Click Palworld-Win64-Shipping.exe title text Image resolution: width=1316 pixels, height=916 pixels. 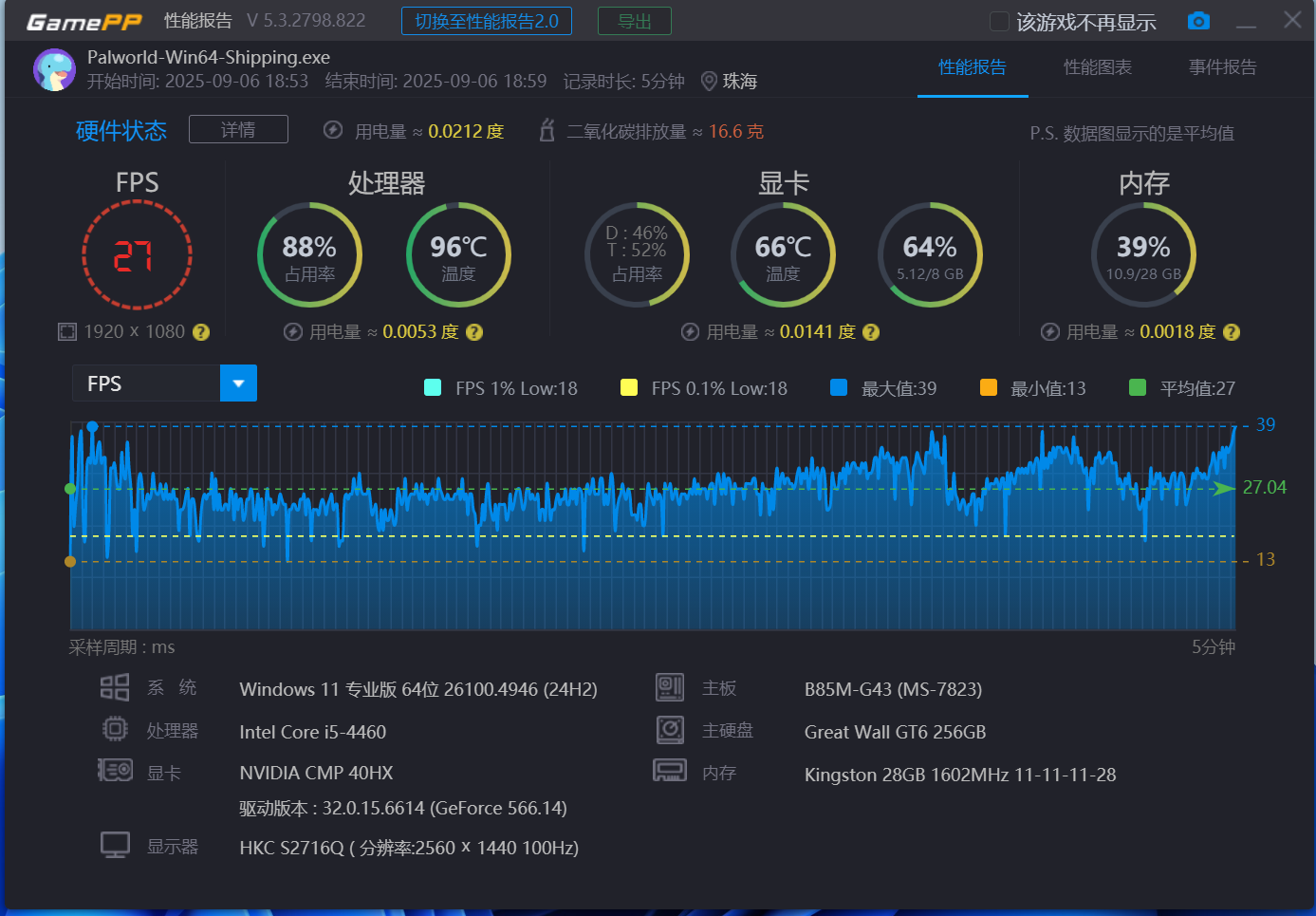coord(209,57)
